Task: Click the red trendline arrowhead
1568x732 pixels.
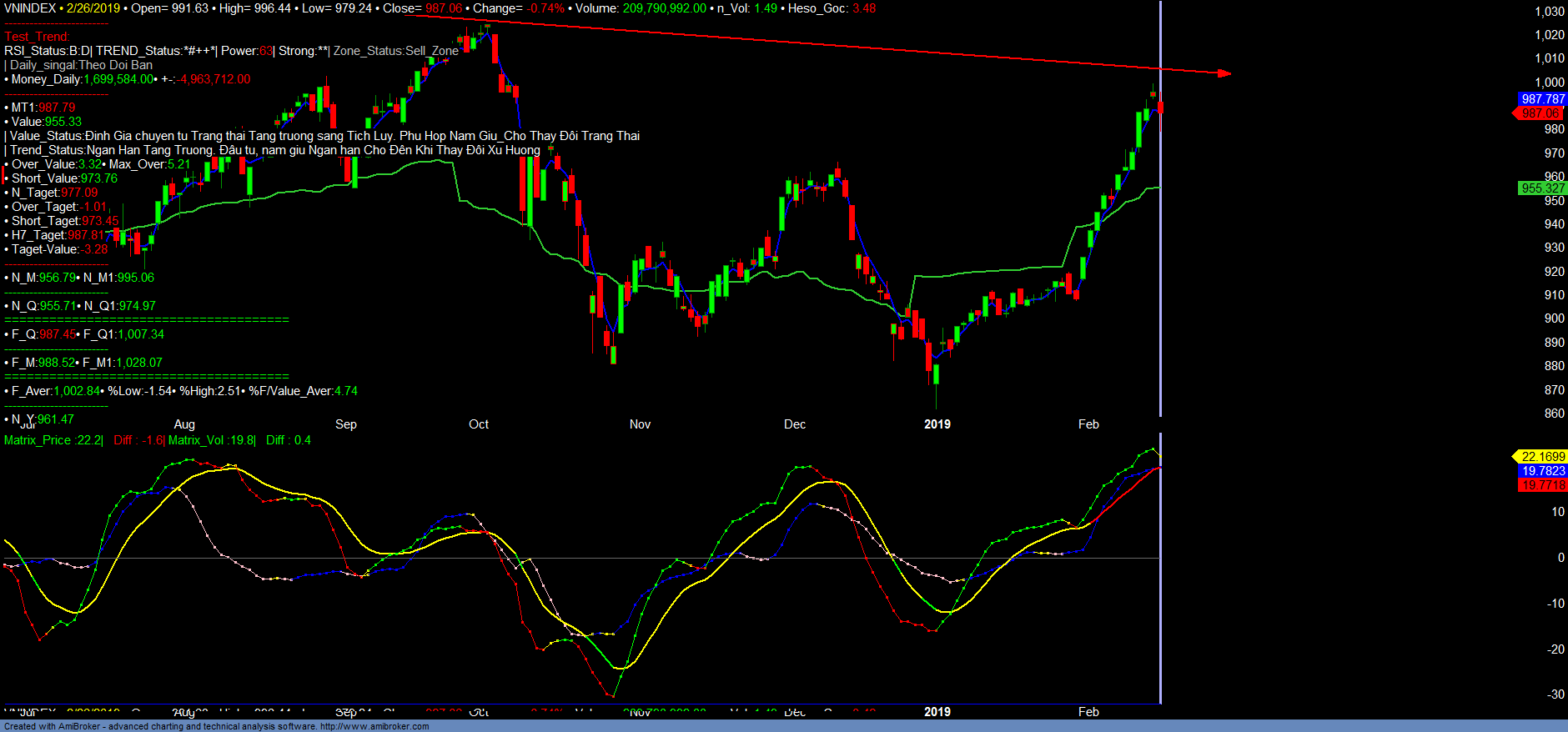Action: [x=1224, y=73]
